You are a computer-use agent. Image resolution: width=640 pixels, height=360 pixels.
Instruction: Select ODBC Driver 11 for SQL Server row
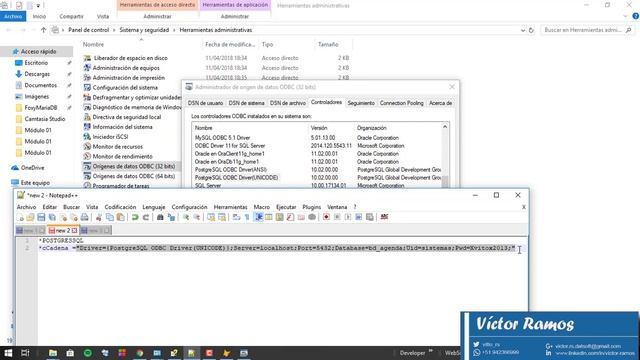click(316, 146)
